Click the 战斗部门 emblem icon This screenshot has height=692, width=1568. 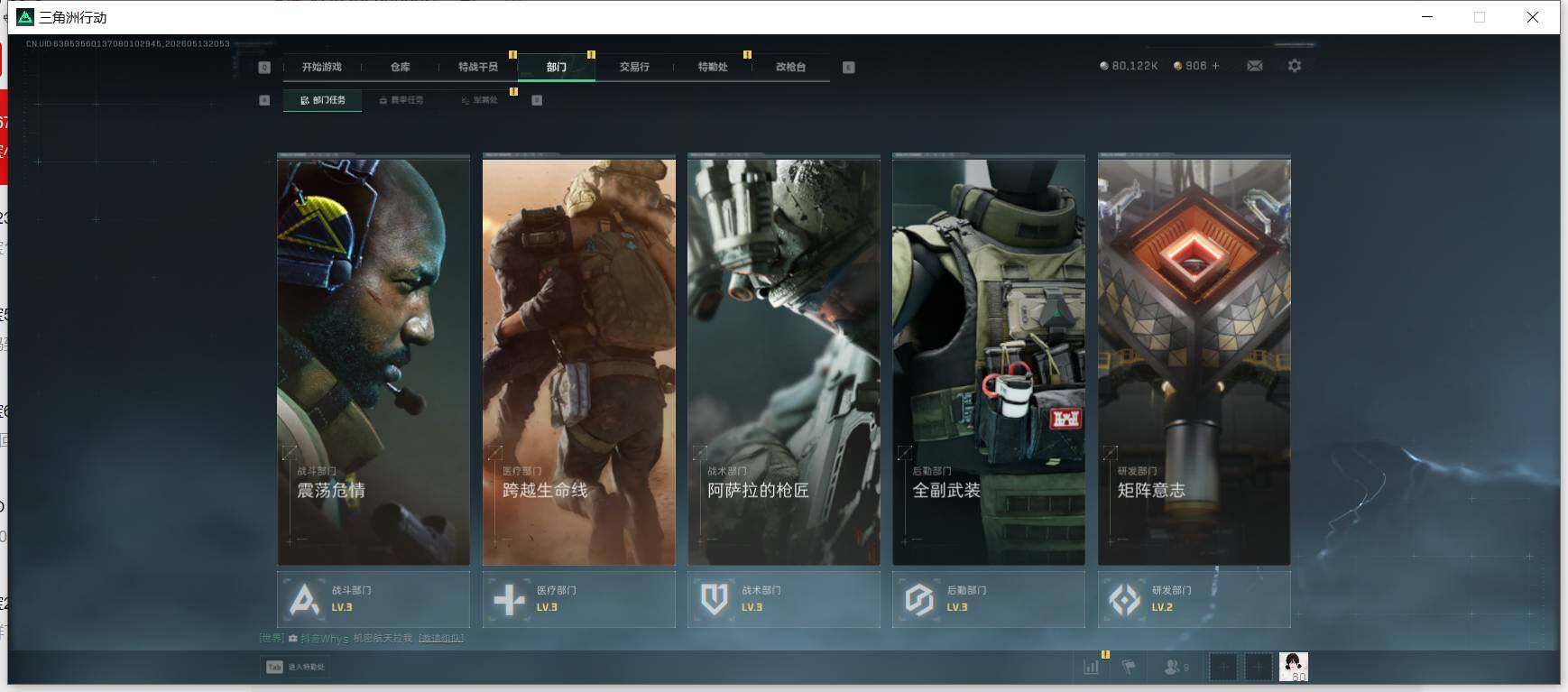[x=304, y=599]
